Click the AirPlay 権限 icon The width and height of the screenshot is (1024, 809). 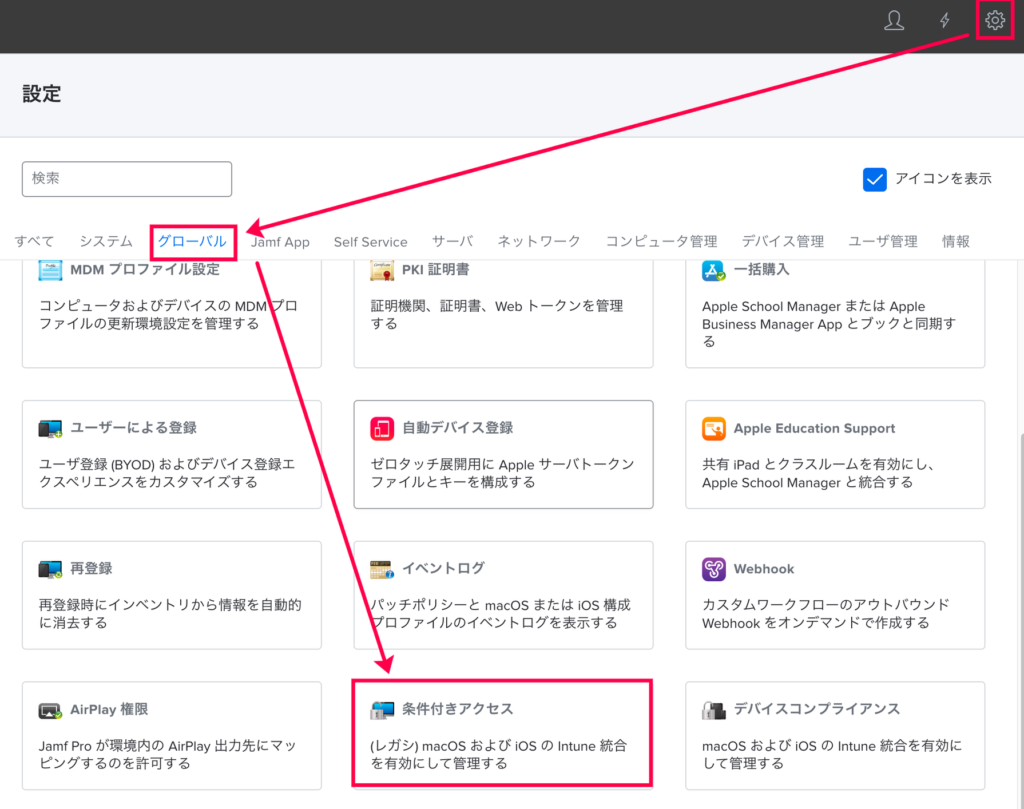[x=50, y=710]
